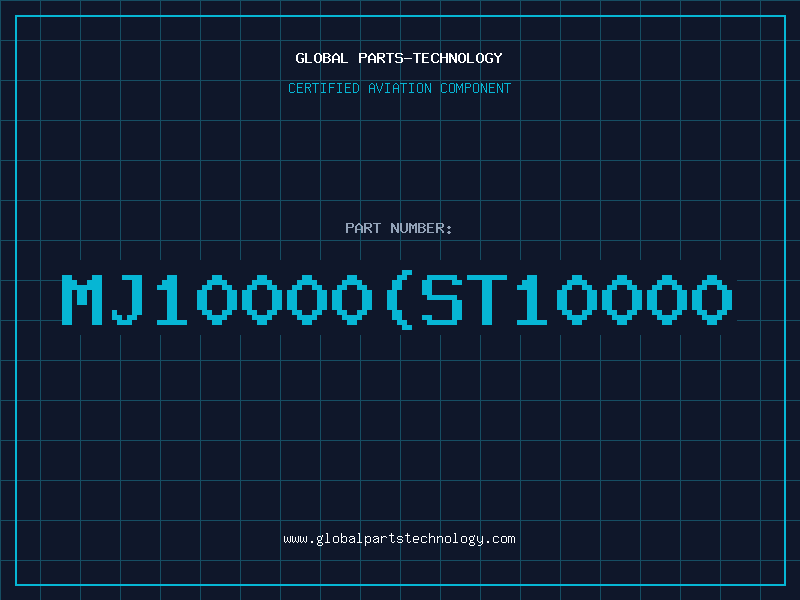Image resolution: width=800 pixels, height=600 pixels.
Task: Open the www.globalpartstechnology.com link
Action: [x=399, y=539]
